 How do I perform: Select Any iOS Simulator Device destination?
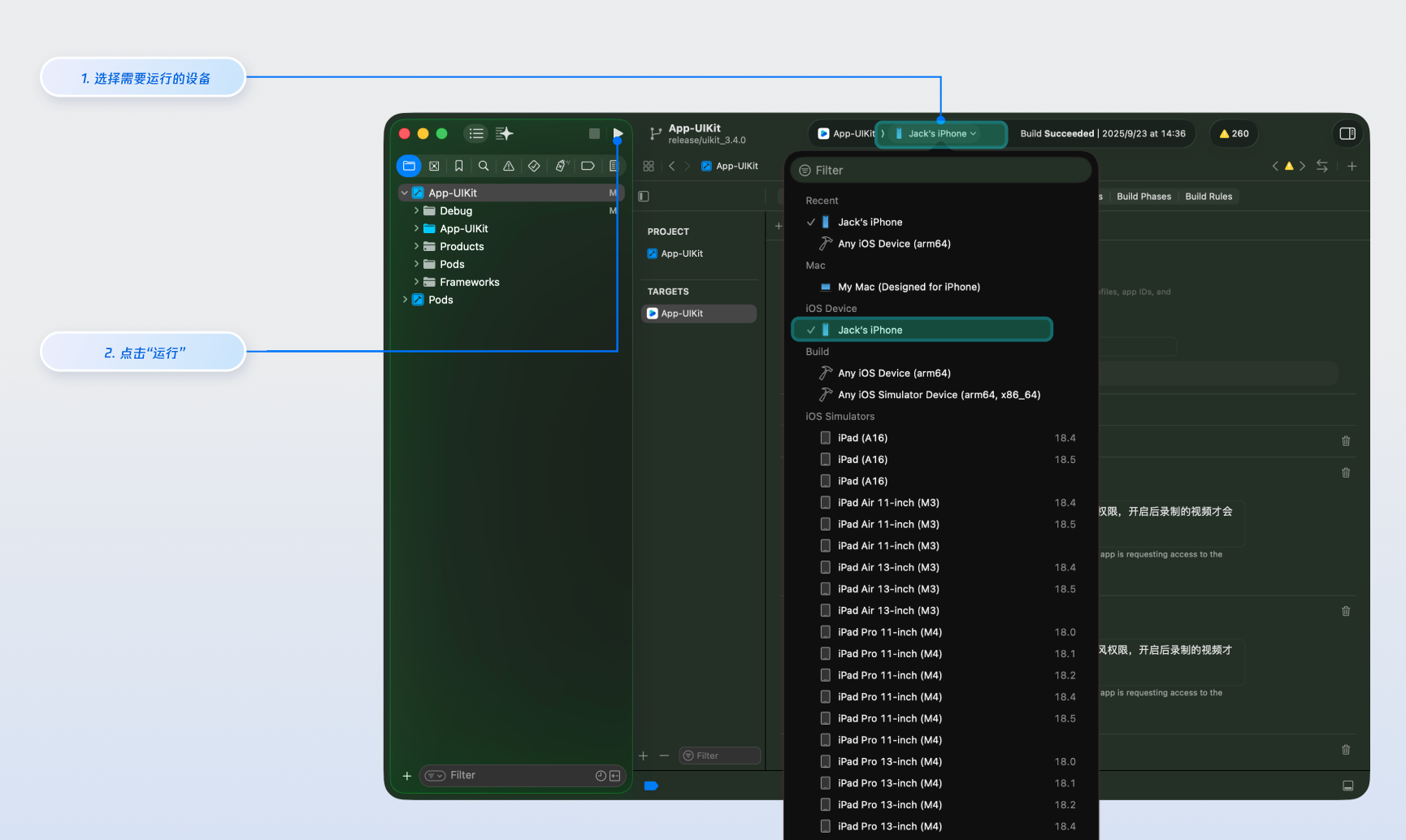(939, 395)
